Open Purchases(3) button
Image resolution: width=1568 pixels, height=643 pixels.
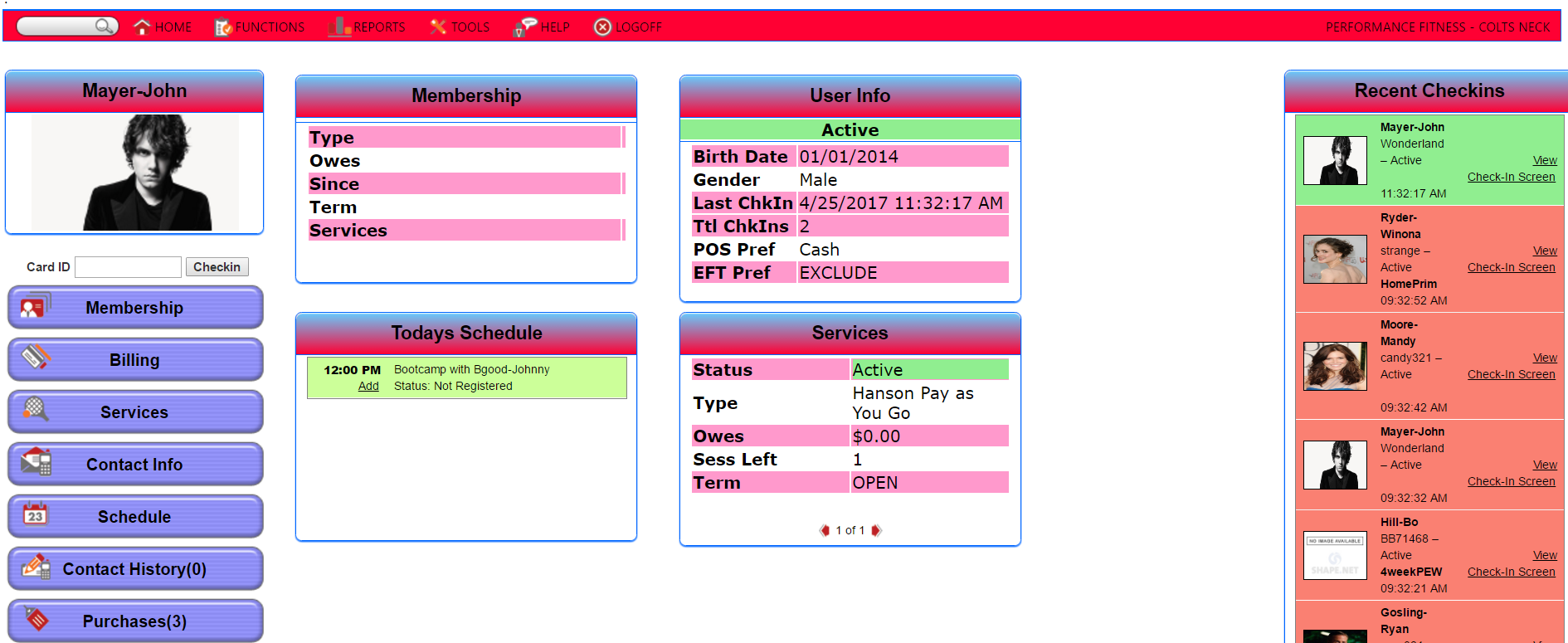point(135,621)
